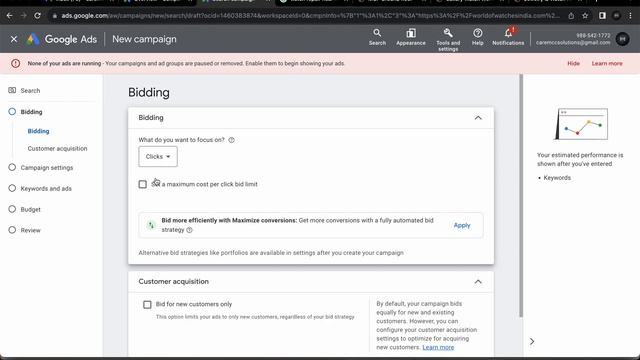Image resolution: width=640 pixels, height=360 pixels.
Task: Open Tools and settings wrench
Action: pos(448,40)
